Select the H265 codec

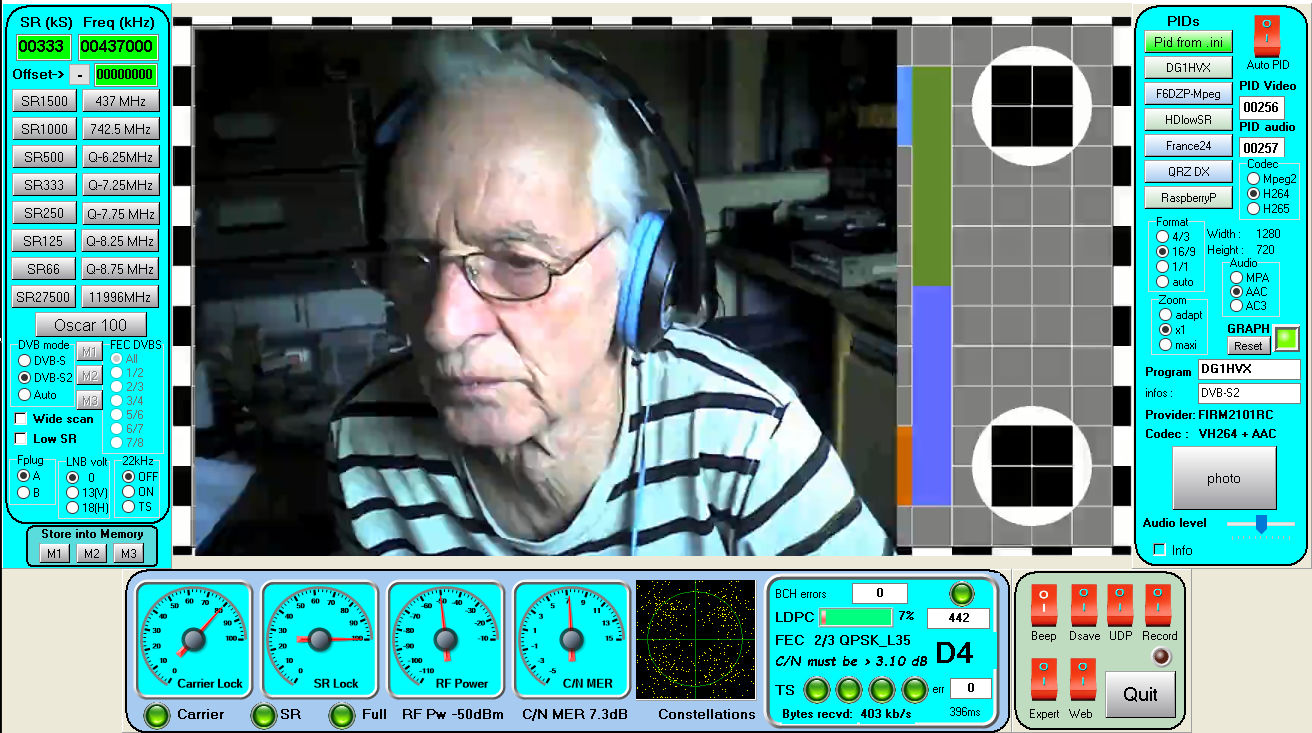tap(1254, 209)
